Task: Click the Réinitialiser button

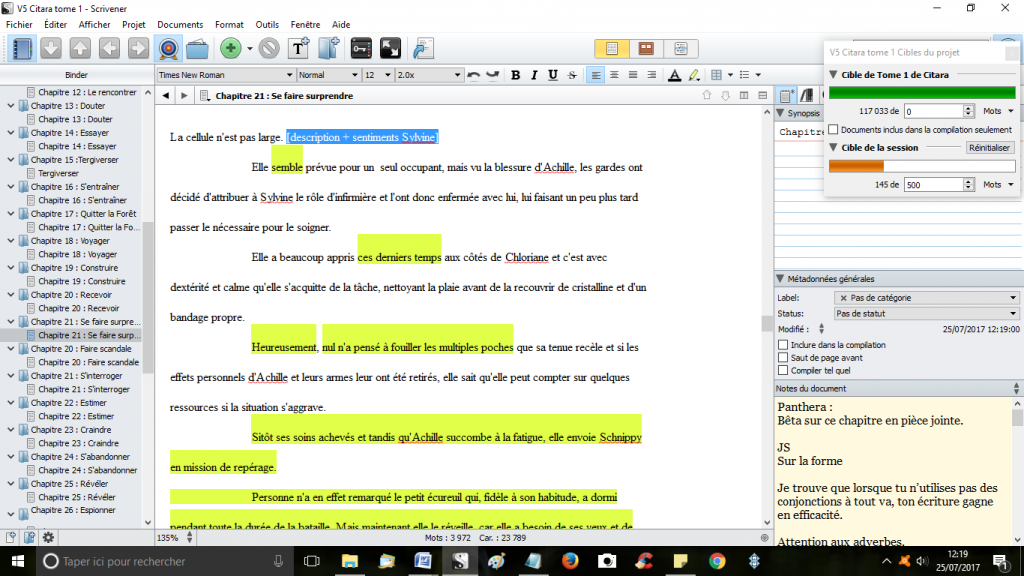Action: click(989, 148)
